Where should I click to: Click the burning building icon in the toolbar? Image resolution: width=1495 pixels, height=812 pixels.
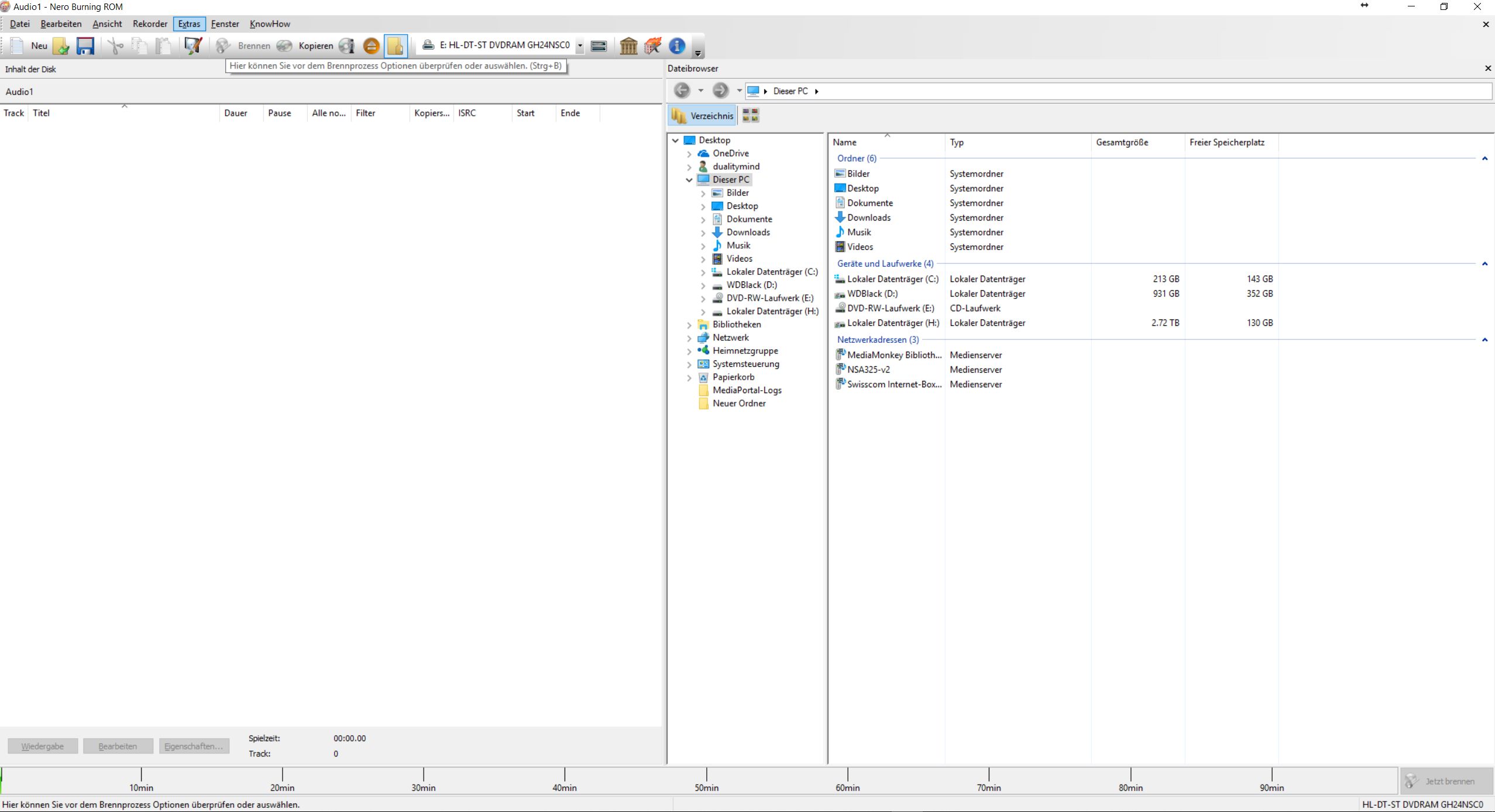(653, 46)
